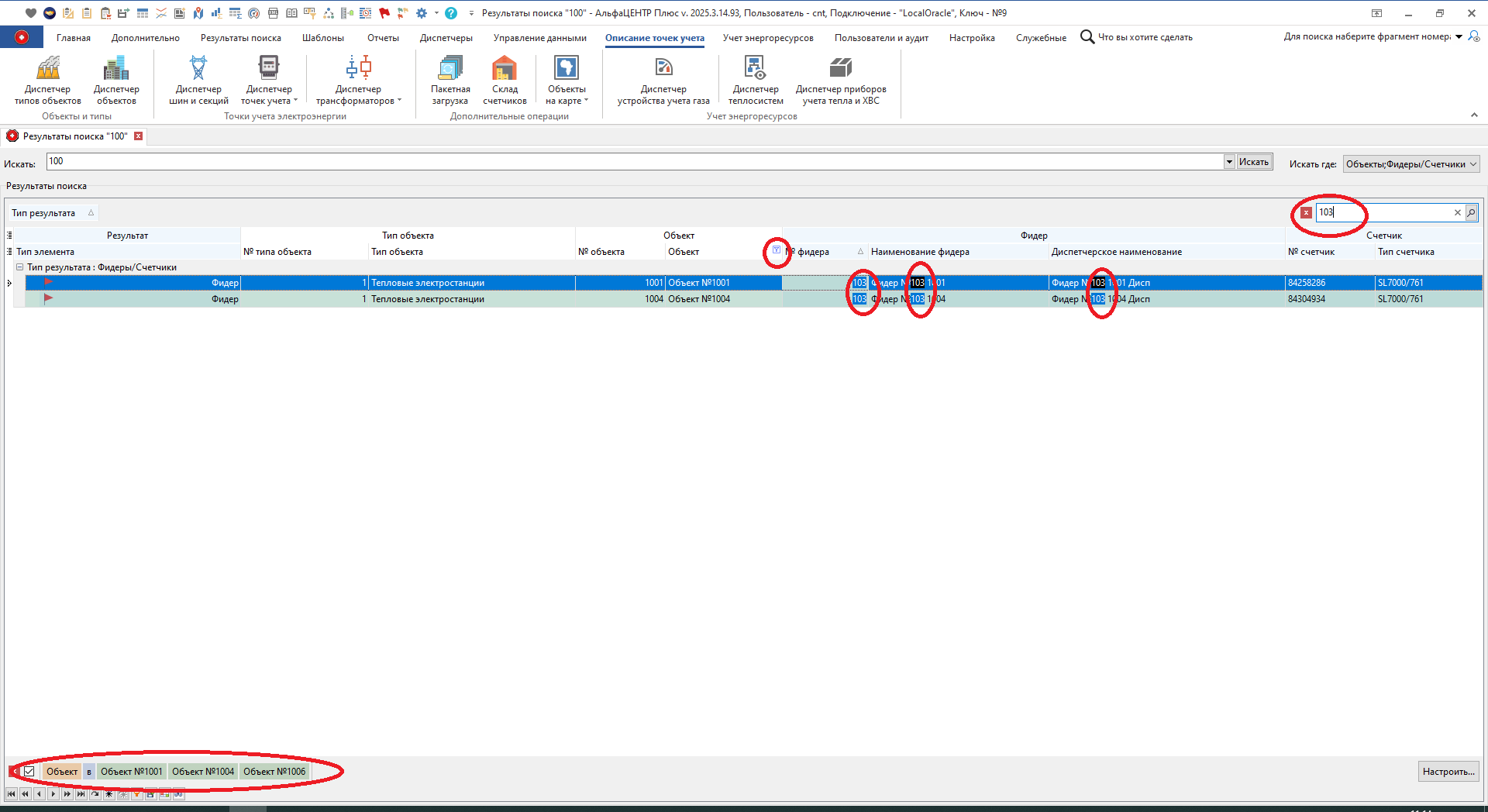Open the Искать где dropdown
1488x812 pixels.
tap(1472, 164)
